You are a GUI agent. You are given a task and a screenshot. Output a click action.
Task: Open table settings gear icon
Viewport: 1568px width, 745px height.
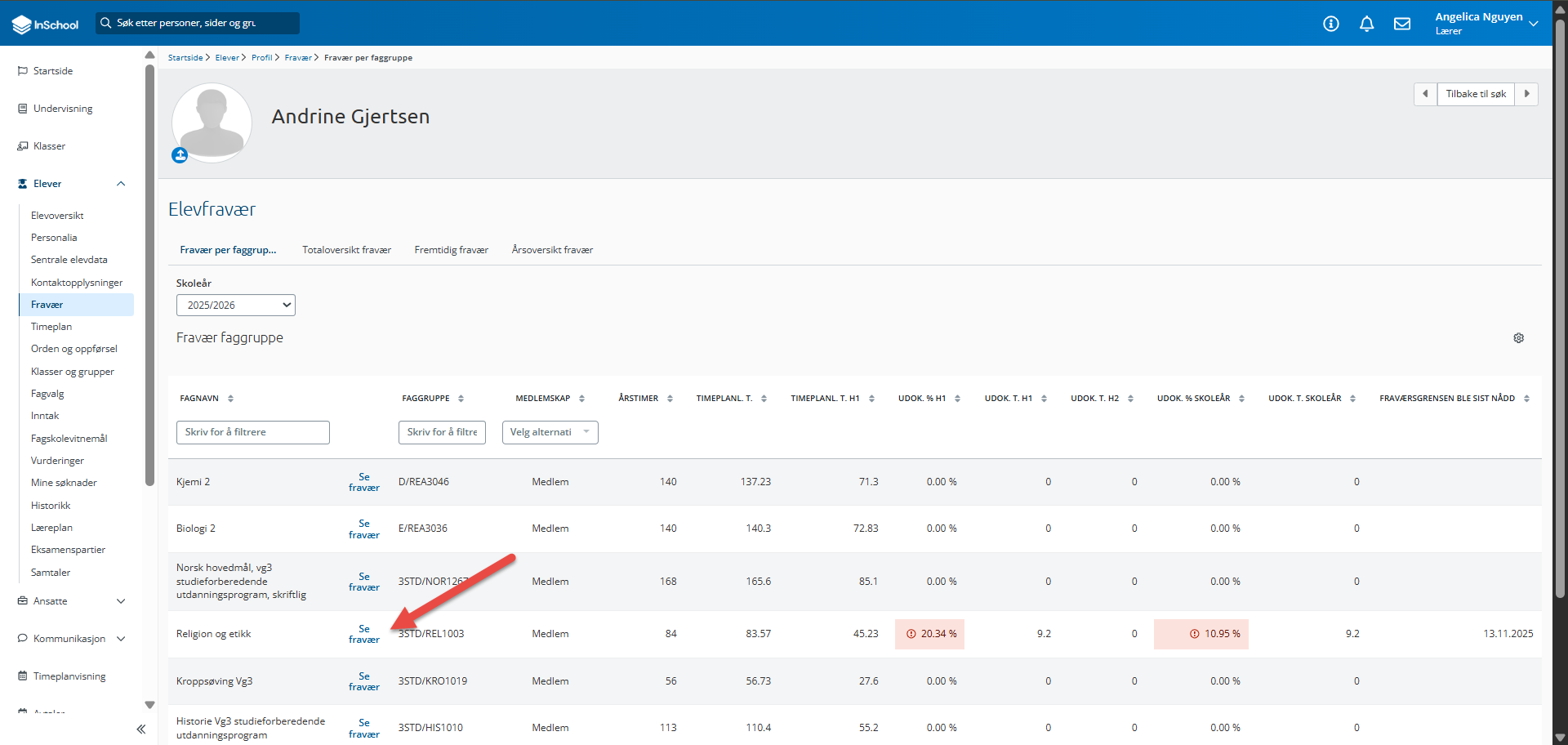click(x=1519, y=338)
